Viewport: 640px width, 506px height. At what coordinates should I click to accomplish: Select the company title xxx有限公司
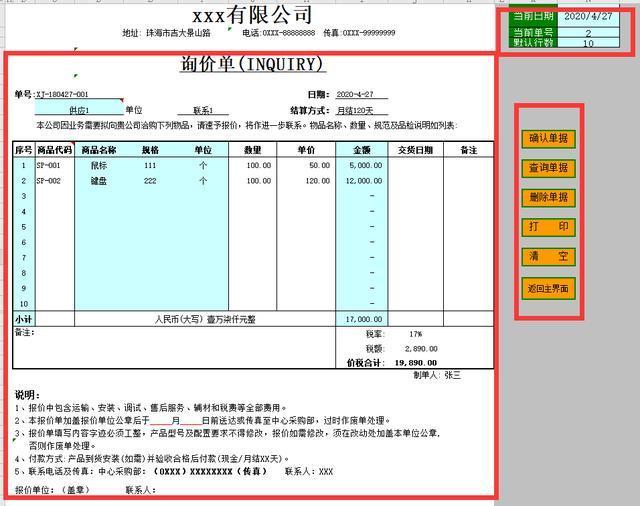252,16
